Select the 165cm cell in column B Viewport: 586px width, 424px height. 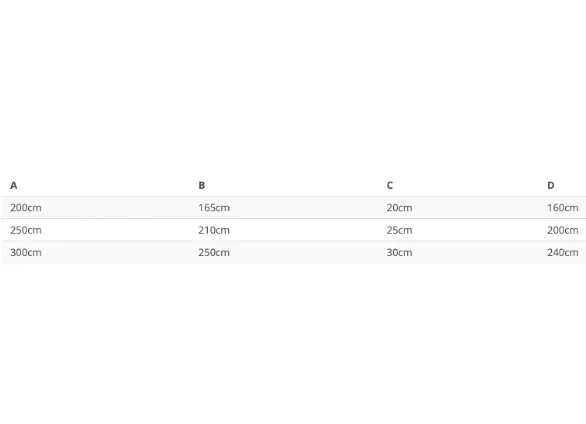click(x=214, y=208)
